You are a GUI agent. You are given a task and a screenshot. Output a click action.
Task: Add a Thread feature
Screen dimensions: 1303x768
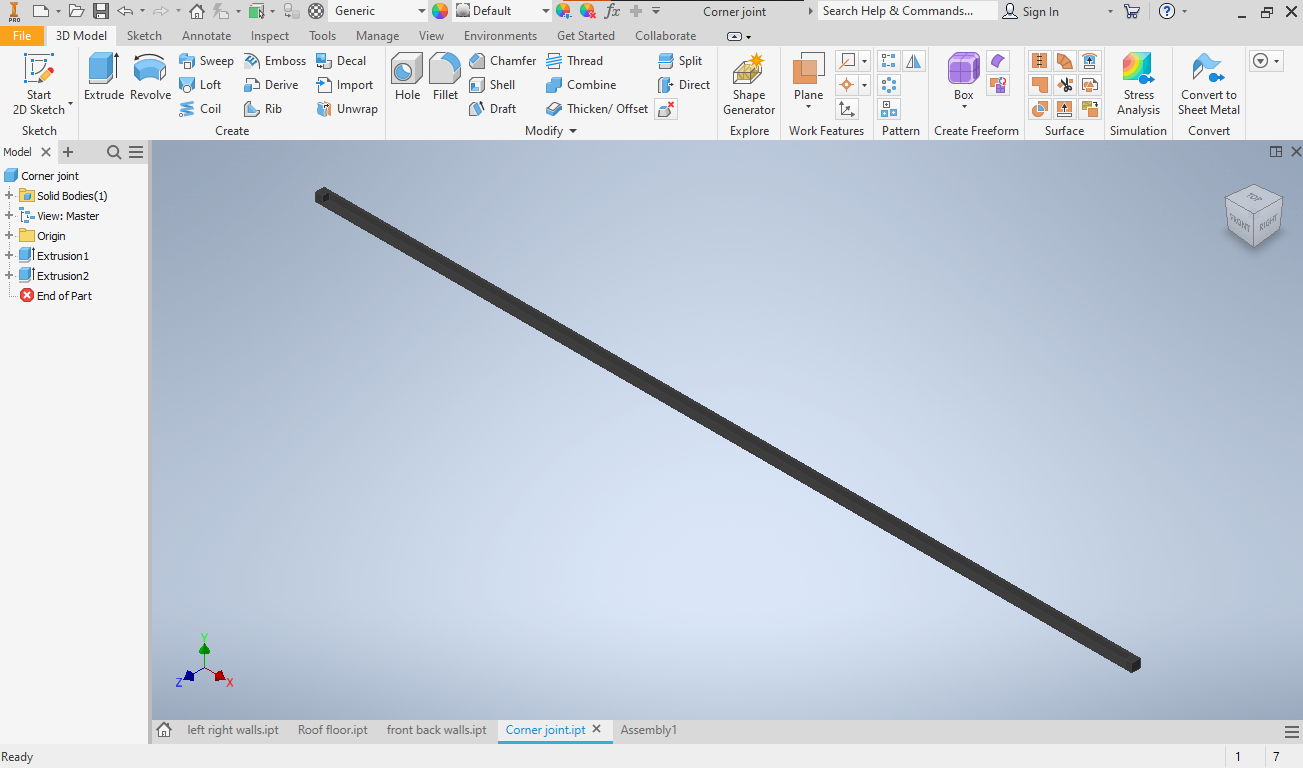pyautogui.click(x=574, y=61)
